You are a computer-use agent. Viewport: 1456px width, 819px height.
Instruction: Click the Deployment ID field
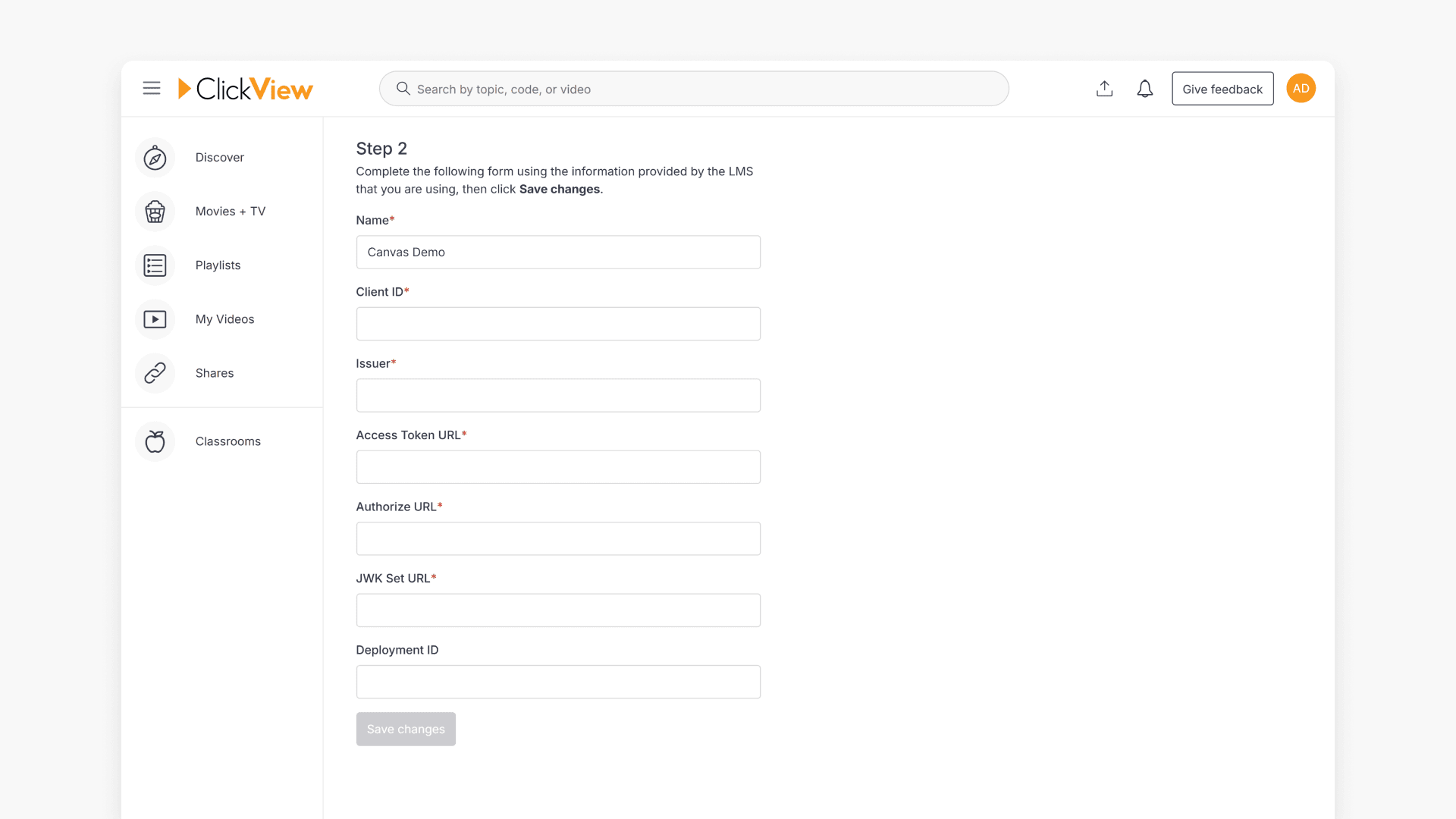point(558,682)
